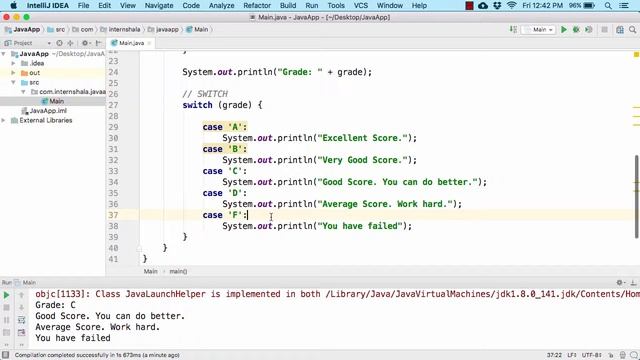Toggle tool window buttons at status bar corner
This screenshot has height=360, width=640.
[5, 355]
